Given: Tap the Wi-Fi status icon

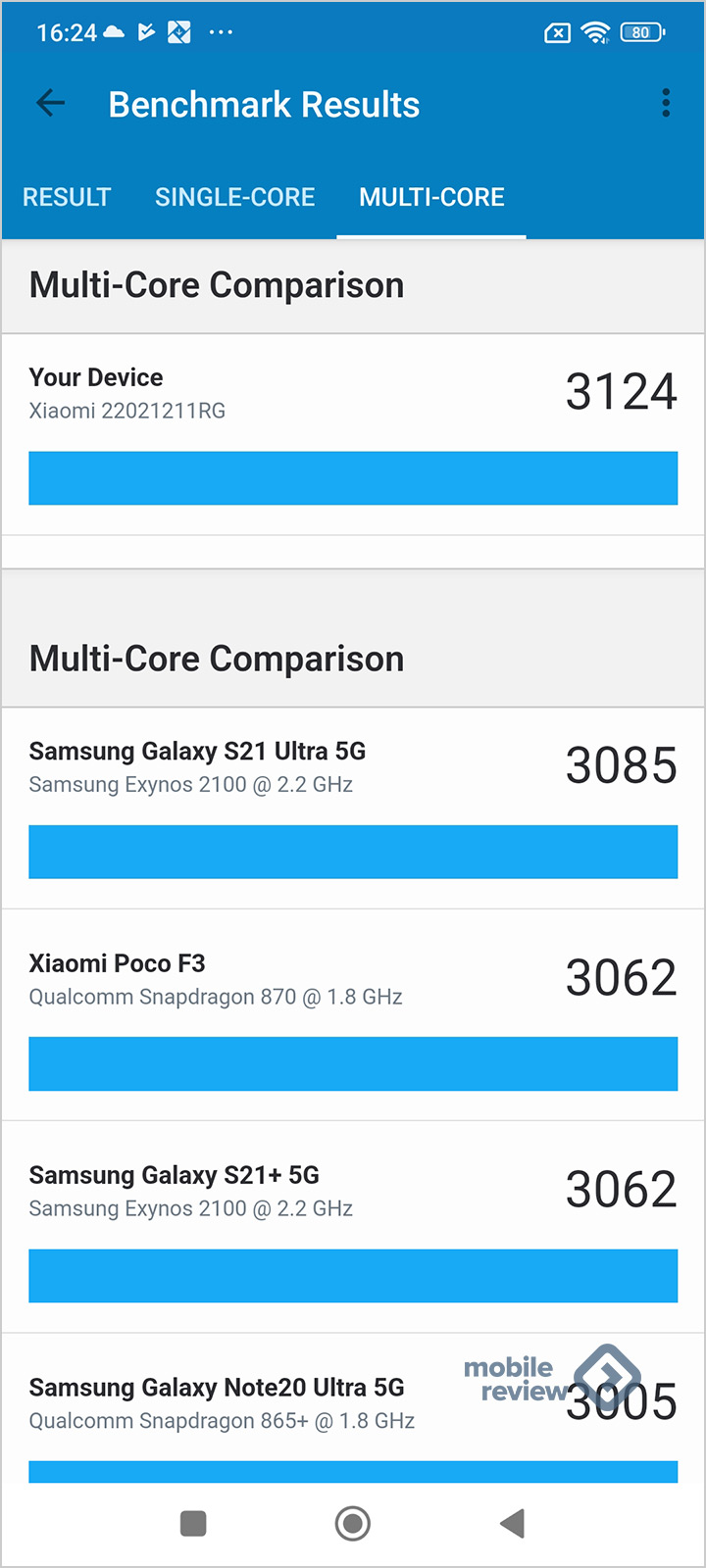Looking at the screenshot, I should 595,32.
